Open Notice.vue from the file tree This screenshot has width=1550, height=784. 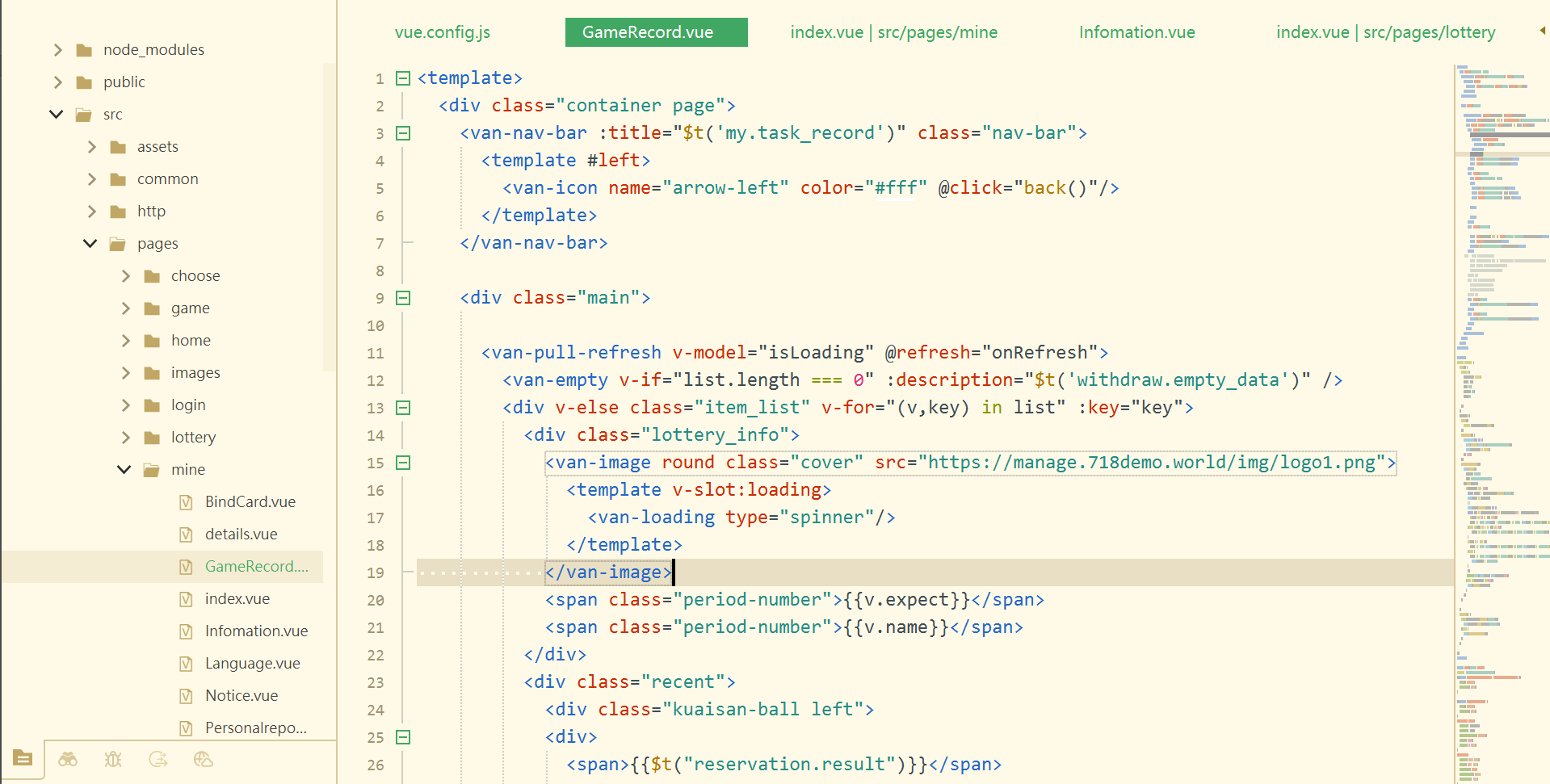(x=241, y=696)
